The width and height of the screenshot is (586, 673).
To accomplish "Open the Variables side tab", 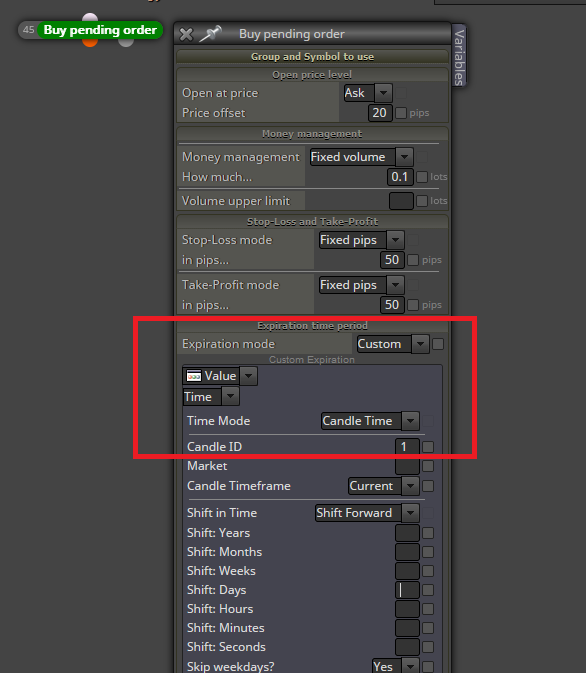I will click(x=459, y=57).
